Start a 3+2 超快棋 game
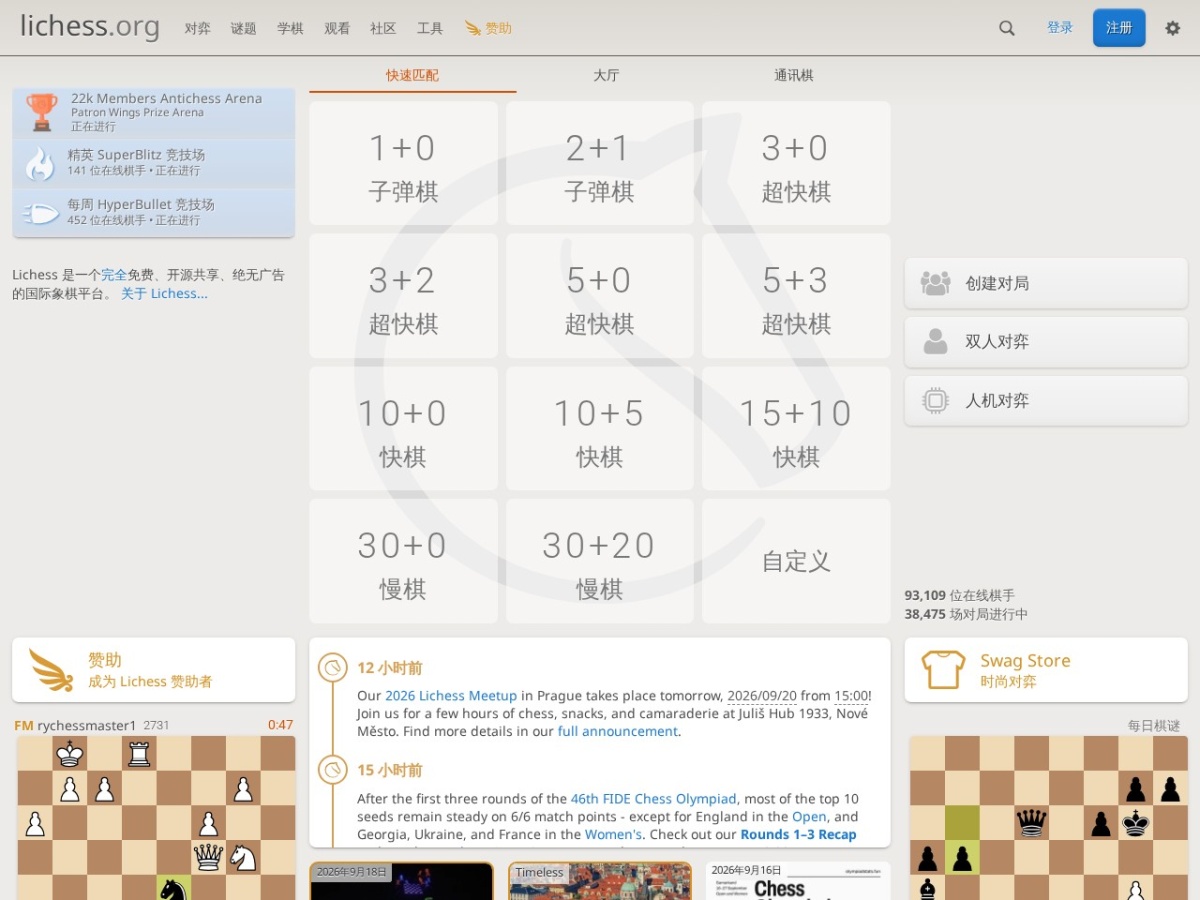The image size is (1200, 900). tap(403, 296)
